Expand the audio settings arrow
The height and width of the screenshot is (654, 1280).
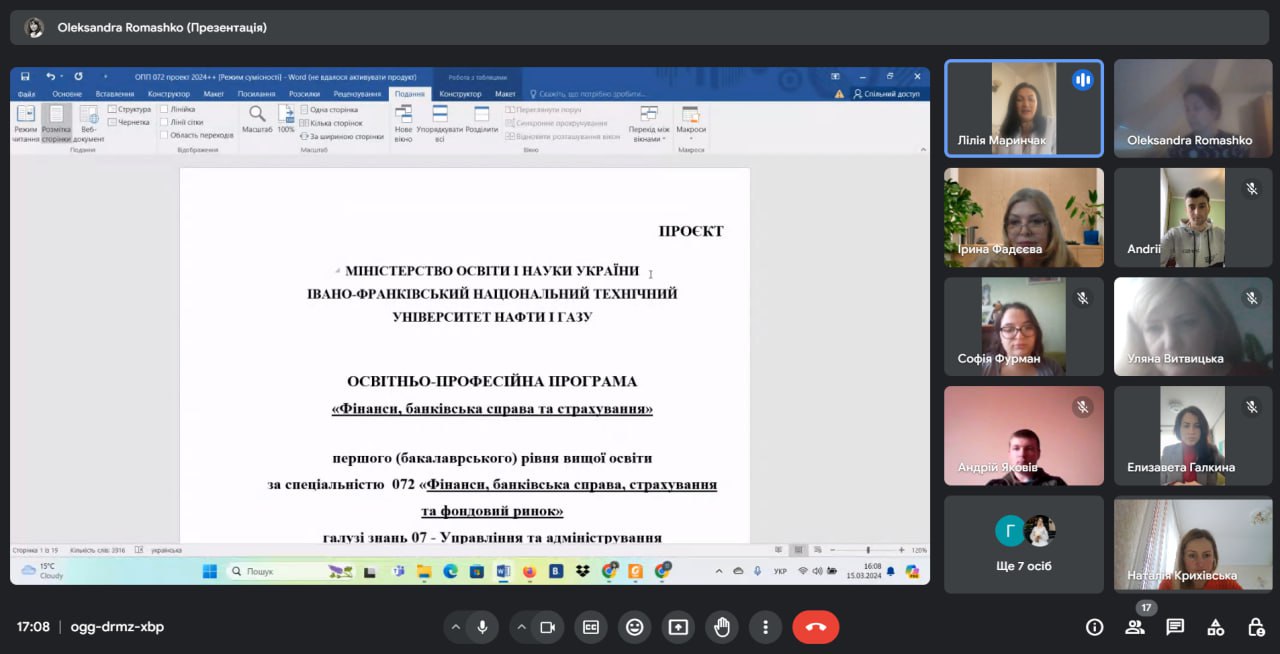[x=456, y=627]
